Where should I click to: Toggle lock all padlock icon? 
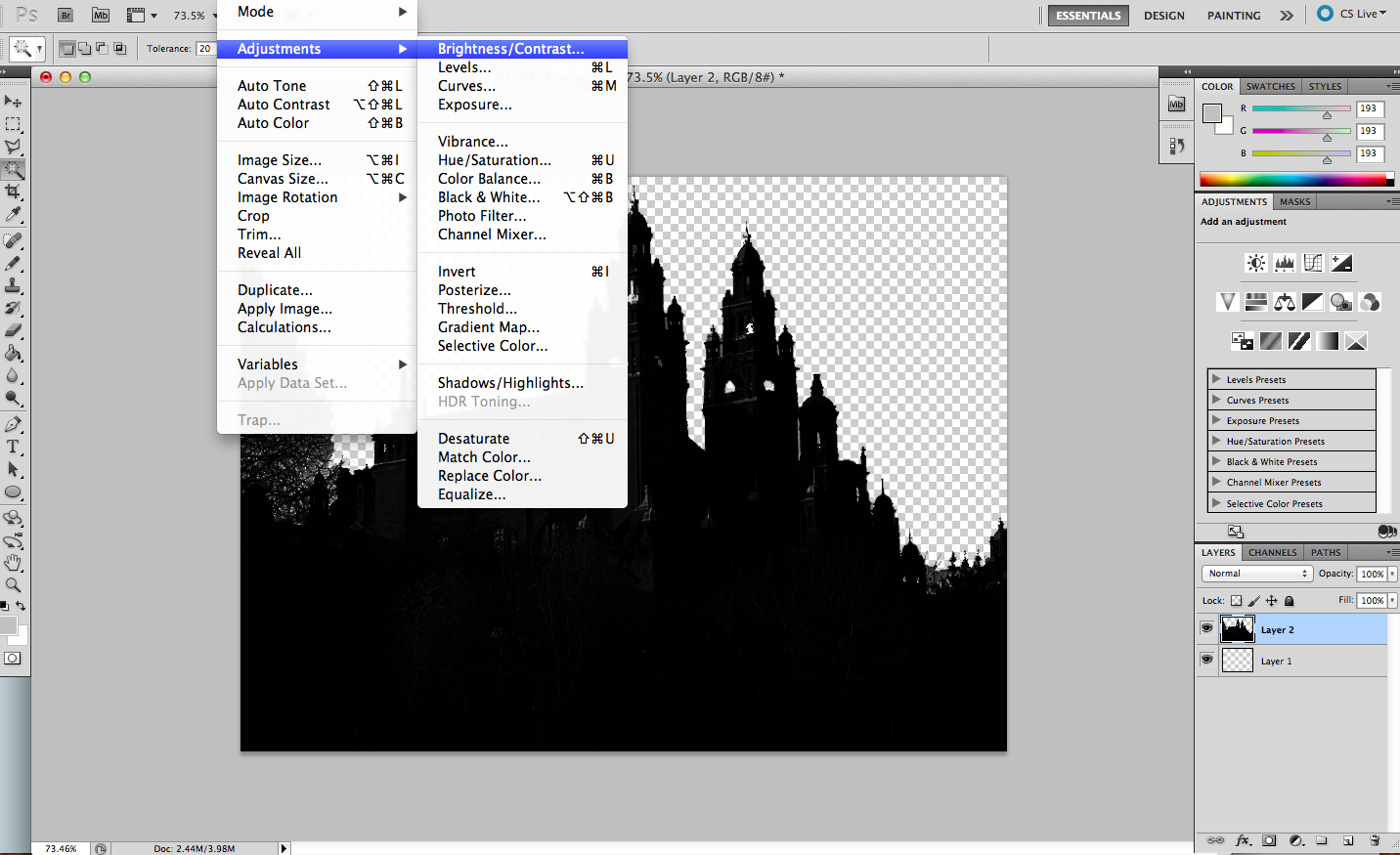[1289, 601]
